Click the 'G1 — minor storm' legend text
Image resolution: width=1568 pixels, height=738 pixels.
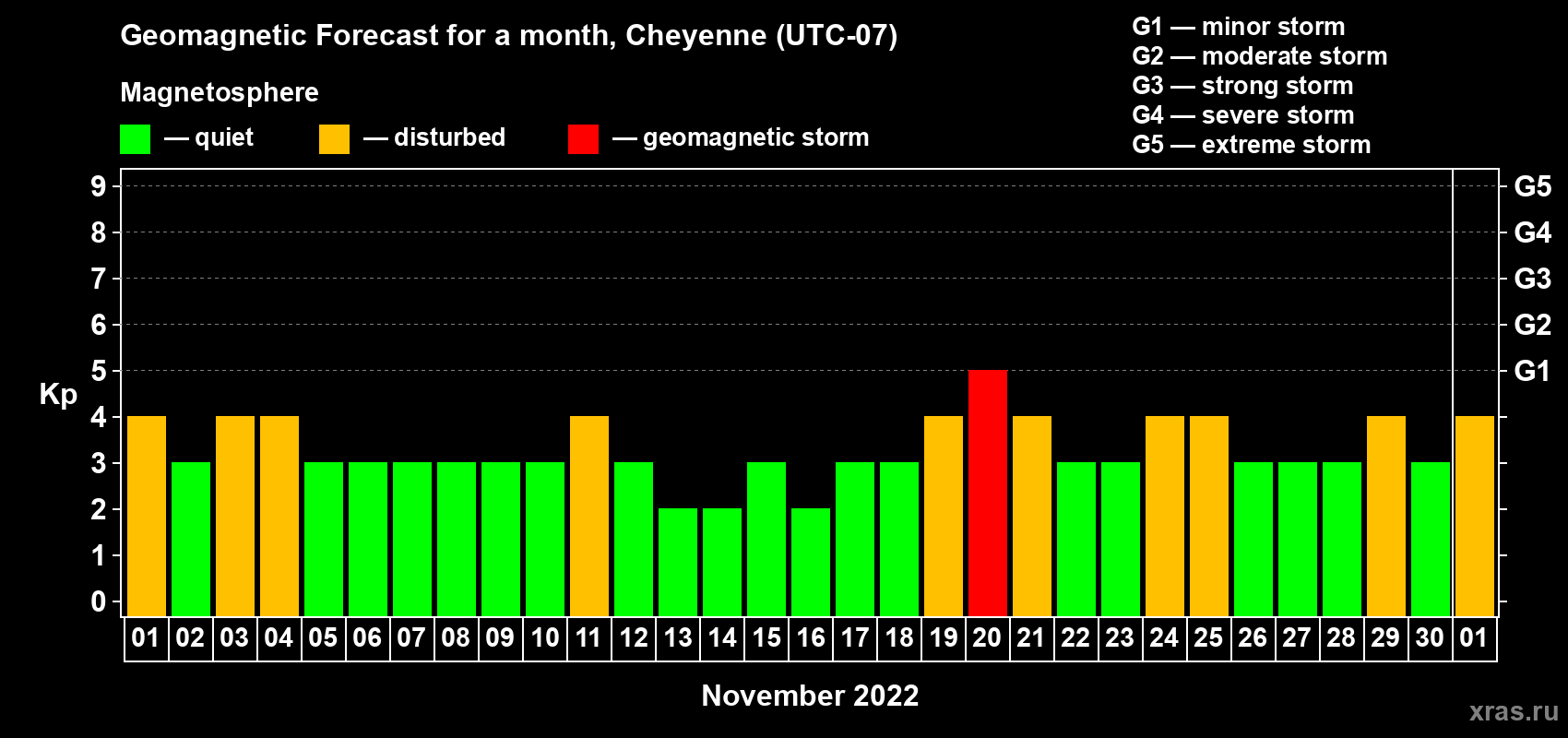pos(1239,27)
